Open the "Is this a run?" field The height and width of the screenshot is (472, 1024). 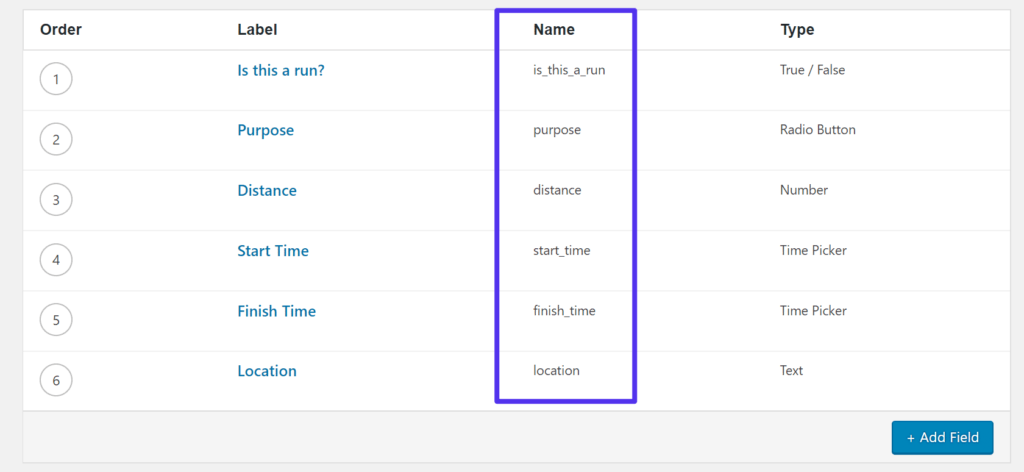[280, 71]
